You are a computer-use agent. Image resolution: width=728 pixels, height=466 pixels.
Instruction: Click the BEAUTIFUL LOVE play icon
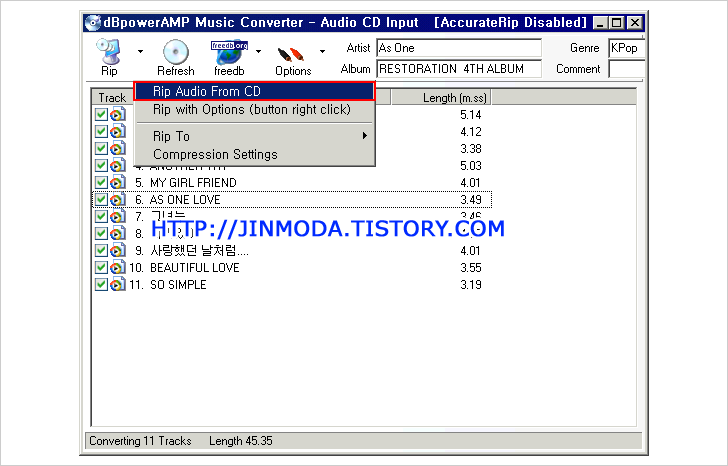pyautogui.click(x=118, y=267)
